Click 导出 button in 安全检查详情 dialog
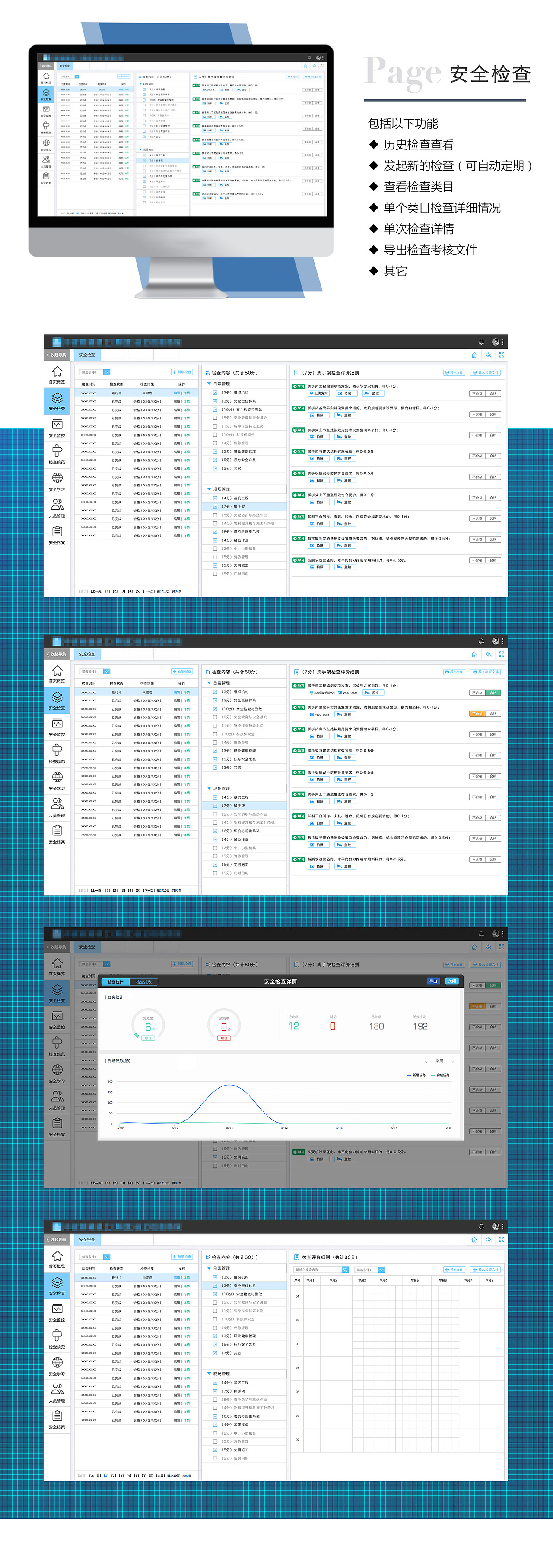553x1568 pixels. (433, 981)
